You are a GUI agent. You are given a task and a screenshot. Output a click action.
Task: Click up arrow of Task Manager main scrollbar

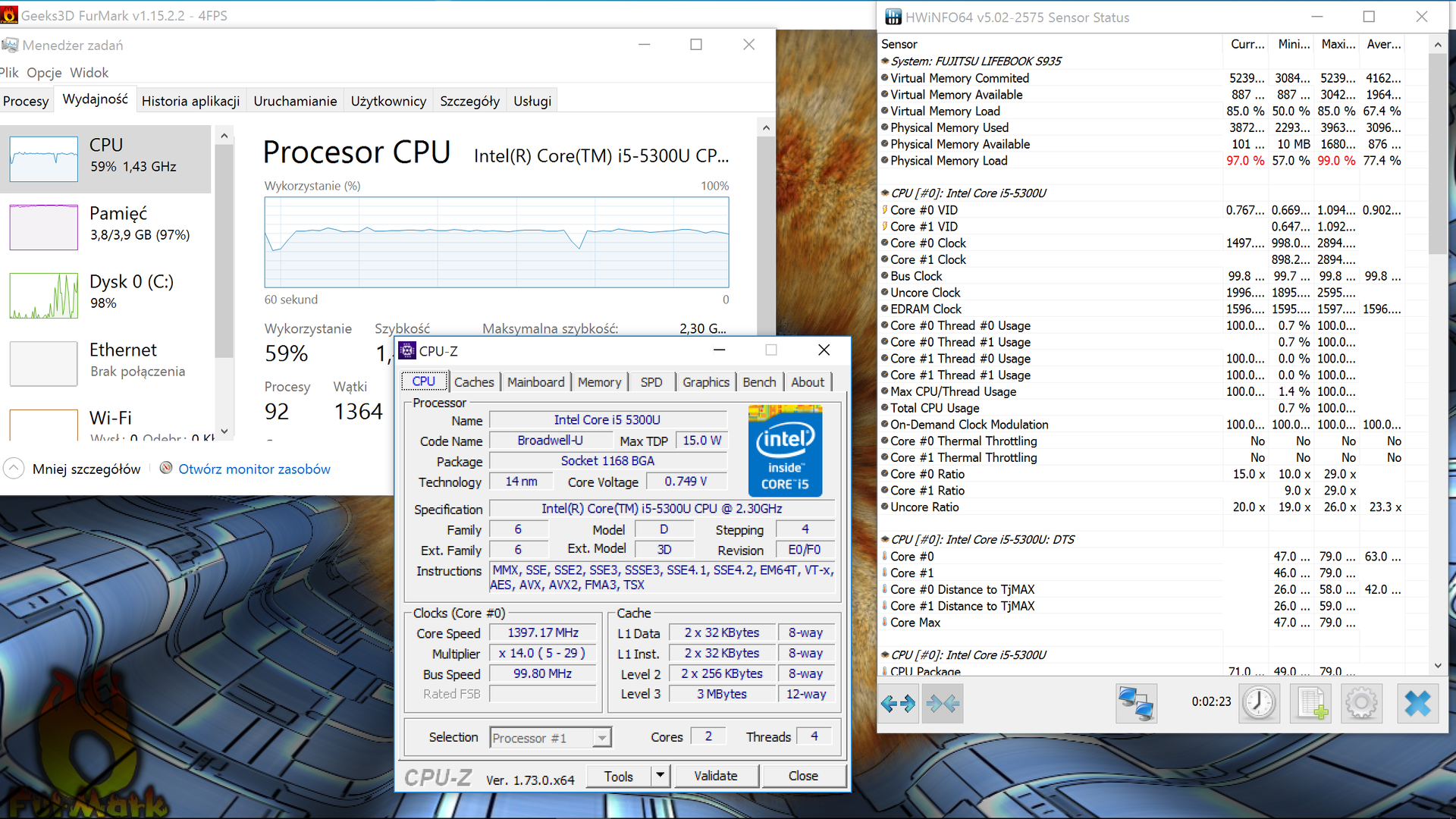[x=766, y=127]
